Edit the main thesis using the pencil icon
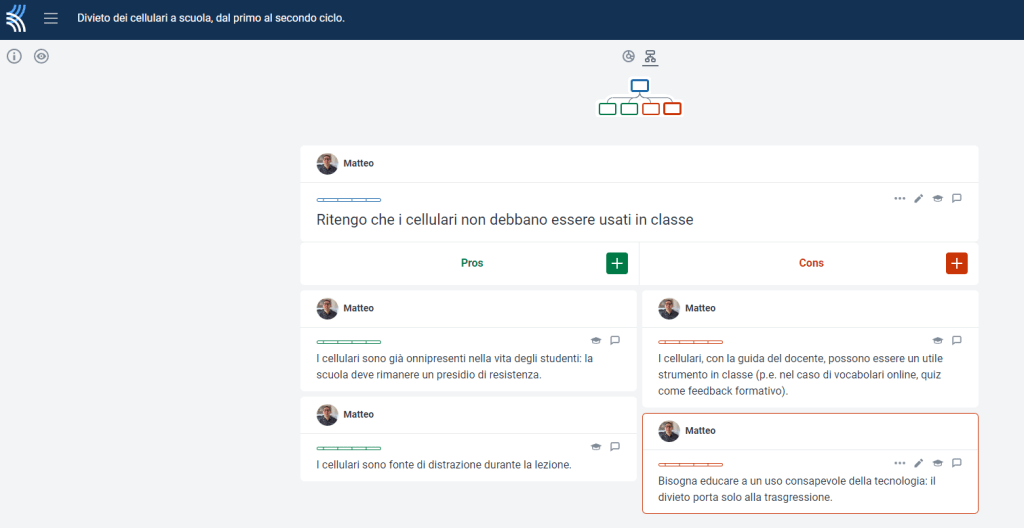Viewport: 1024px width, 528px height. click(x=919, y=198)
